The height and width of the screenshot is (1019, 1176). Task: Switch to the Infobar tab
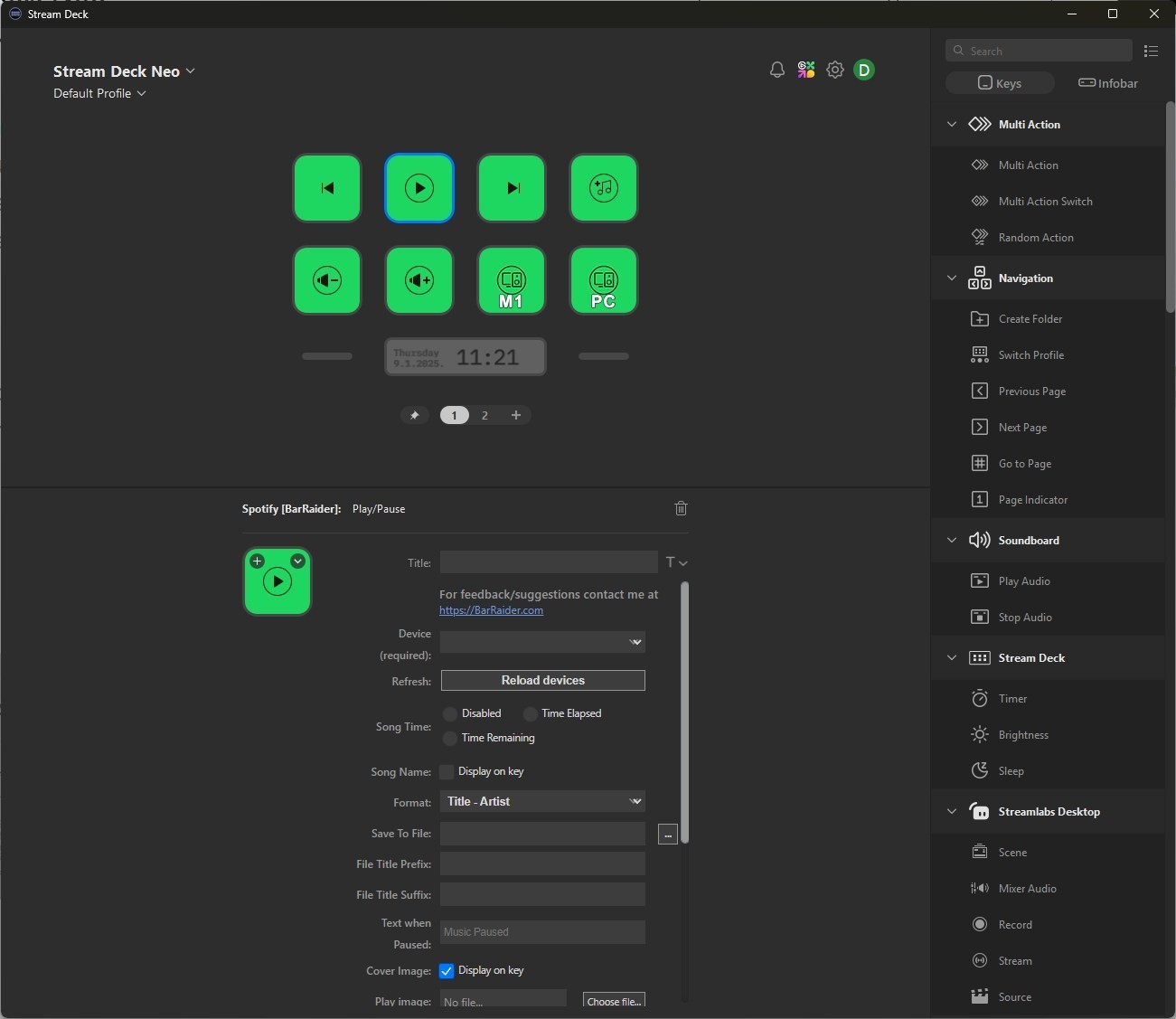pos(1108,83)
